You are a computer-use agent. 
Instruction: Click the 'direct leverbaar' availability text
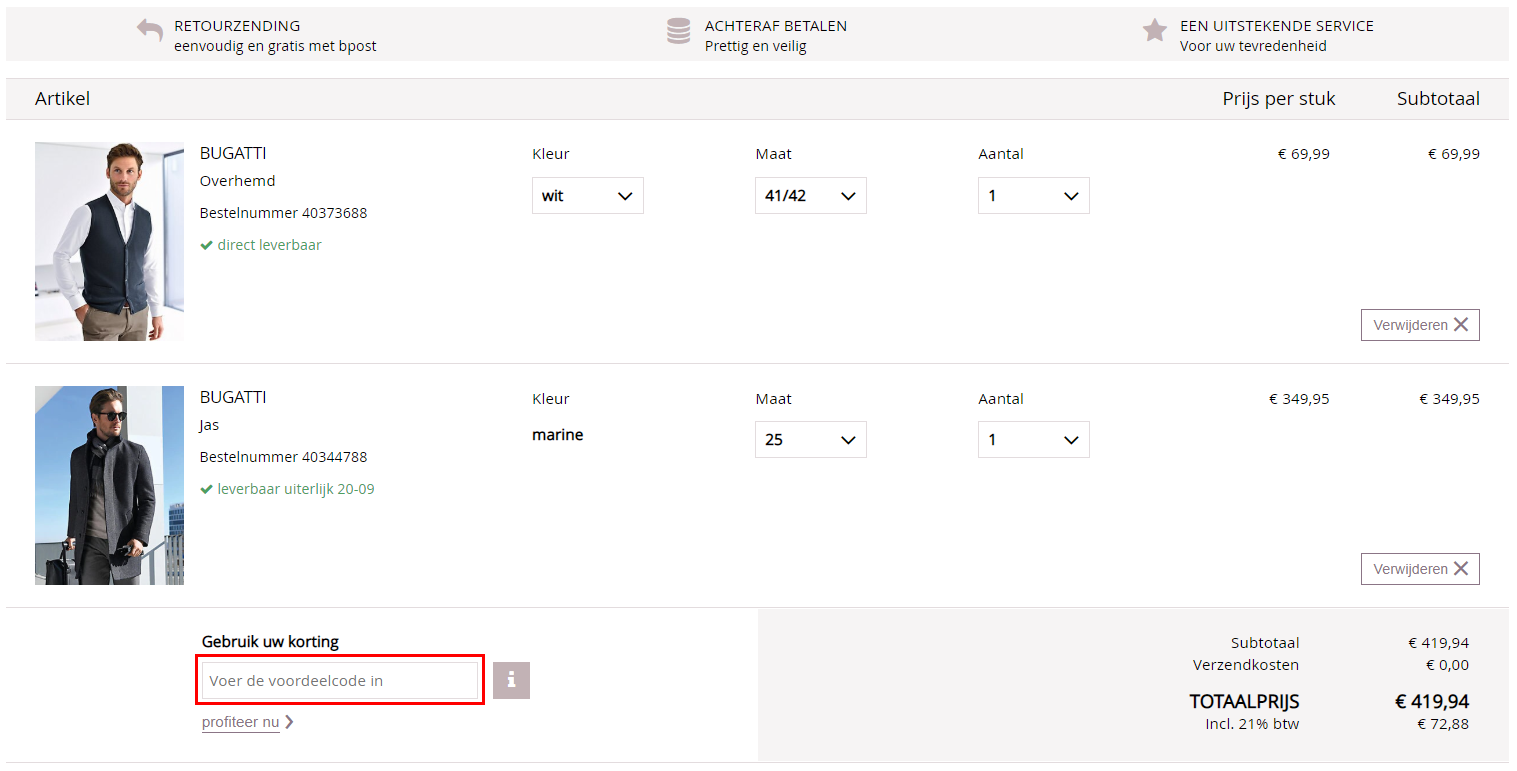pos(270,245)
